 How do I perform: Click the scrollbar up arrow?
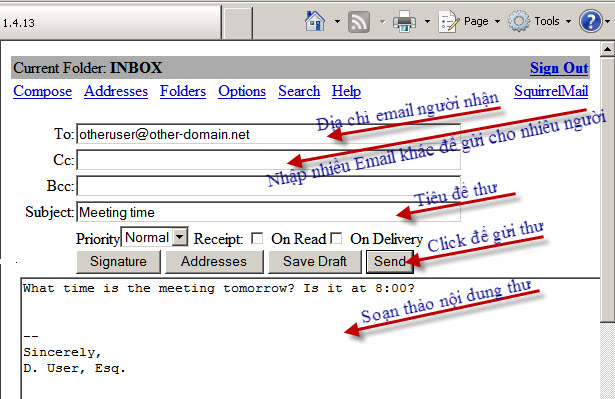pyautogui.click(x=607, y=49)
